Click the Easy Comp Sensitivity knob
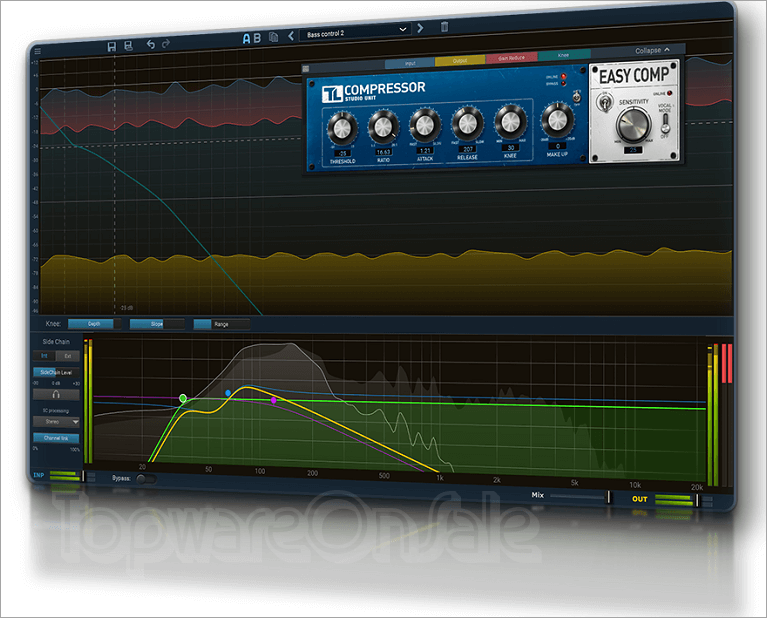Viewport: 767px width, 618px height. [x=633, y=124]
